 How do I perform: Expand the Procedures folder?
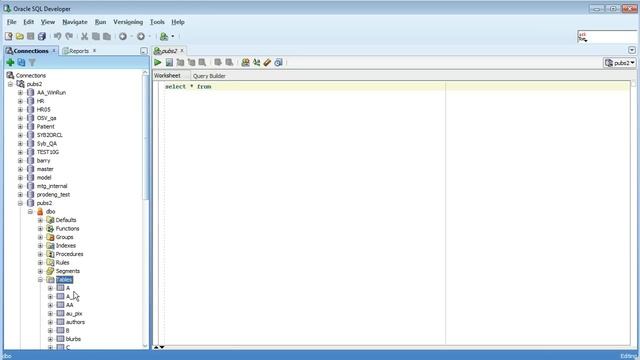pos(40,254)
